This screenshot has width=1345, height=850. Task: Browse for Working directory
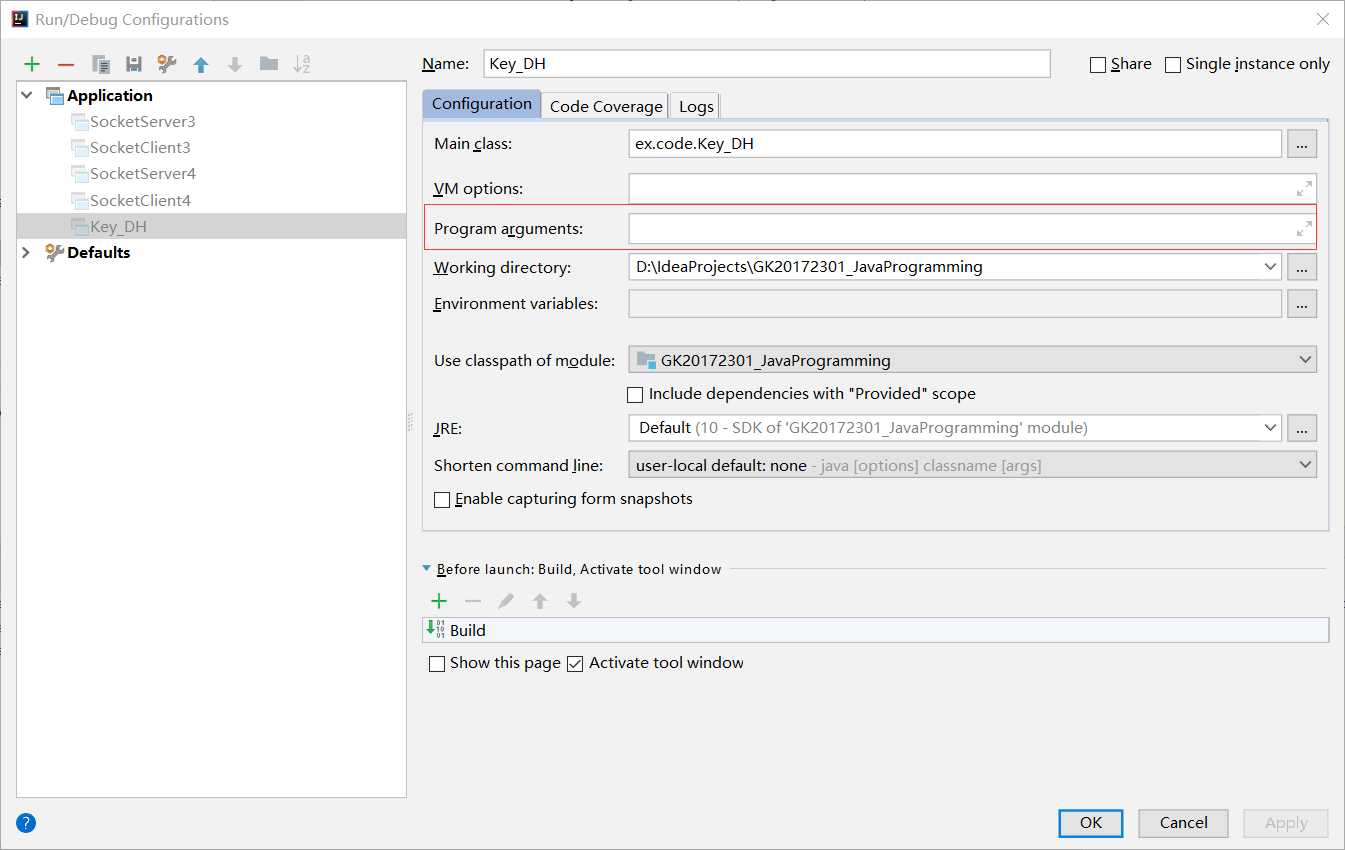pyautogui.click(x=1302, y=267)
